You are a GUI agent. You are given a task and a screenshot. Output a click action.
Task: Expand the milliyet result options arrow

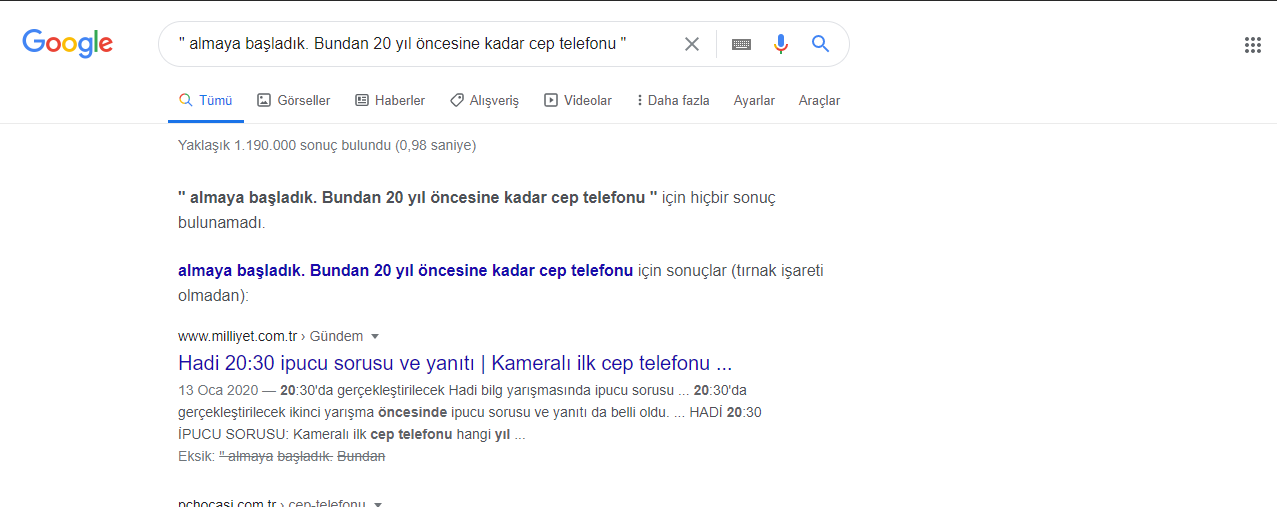click(x=375, y=336)
